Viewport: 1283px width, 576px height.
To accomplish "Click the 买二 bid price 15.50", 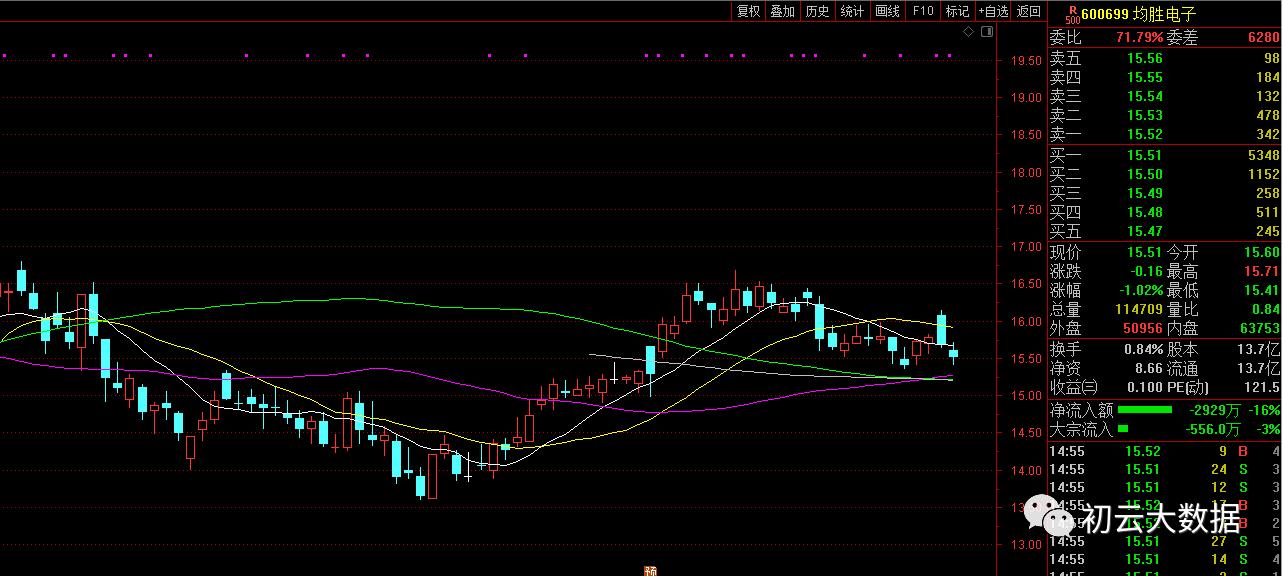I will [x=1145, y=174].
